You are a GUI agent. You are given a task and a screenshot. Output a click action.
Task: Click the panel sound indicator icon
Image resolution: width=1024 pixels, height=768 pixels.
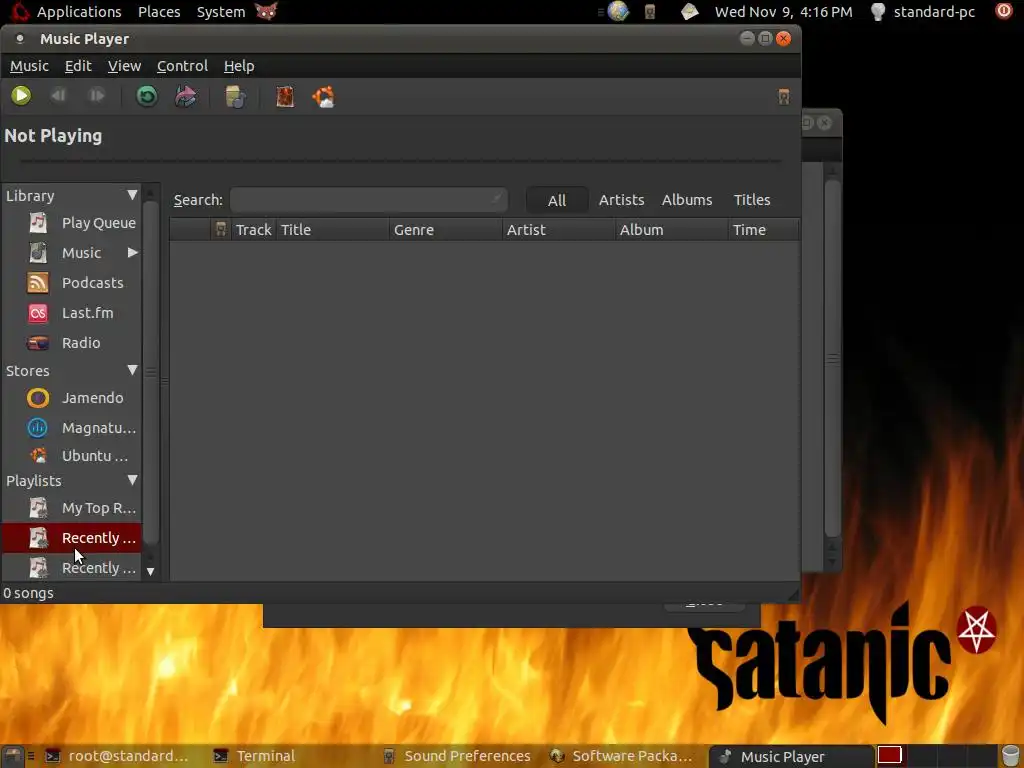[650, 12]
